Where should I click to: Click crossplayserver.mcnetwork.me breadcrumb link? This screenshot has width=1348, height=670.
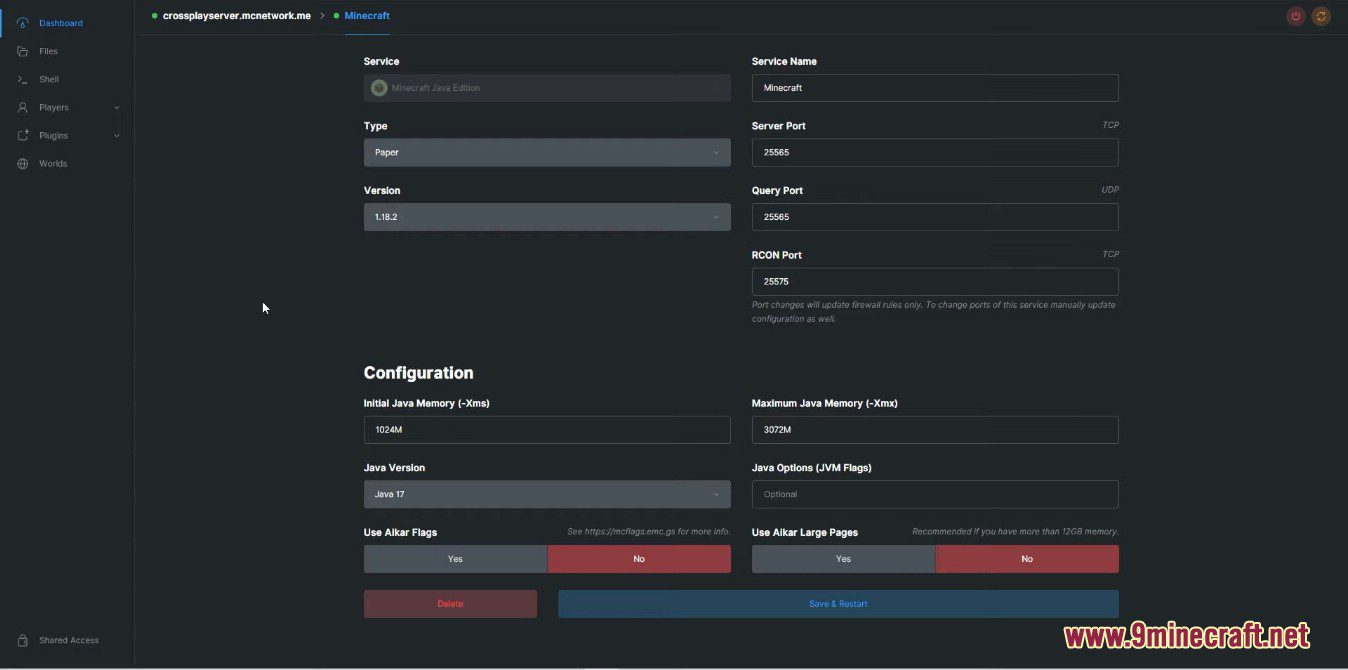point(237,16)
